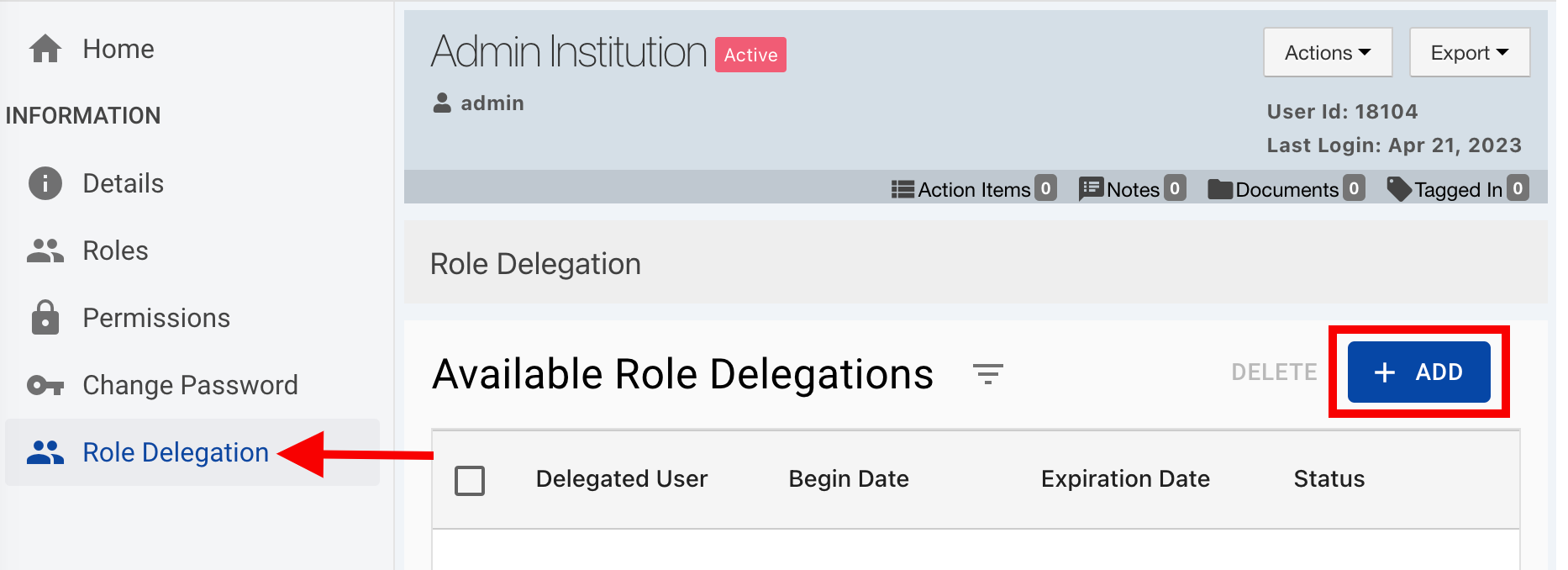
Task: Open the filter icon beside Available Role Delegations
Action: coord(988,373)
